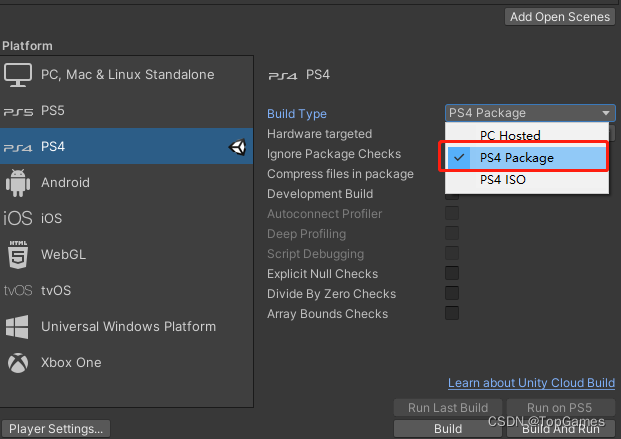Click the Ignore Package Checks label
The height and width of the screenshot is (439, 621).
[x=334, y=154]
